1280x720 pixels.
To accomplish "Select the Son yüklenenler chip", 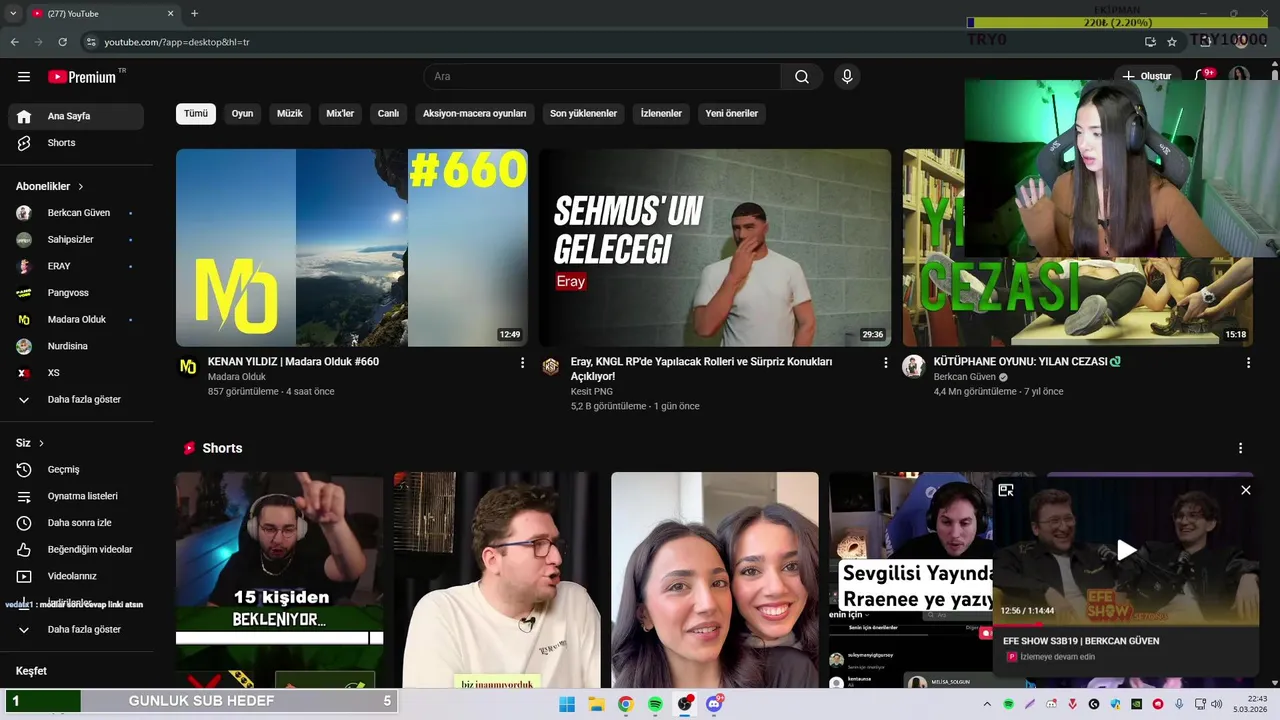I will (x=583, y=113).
